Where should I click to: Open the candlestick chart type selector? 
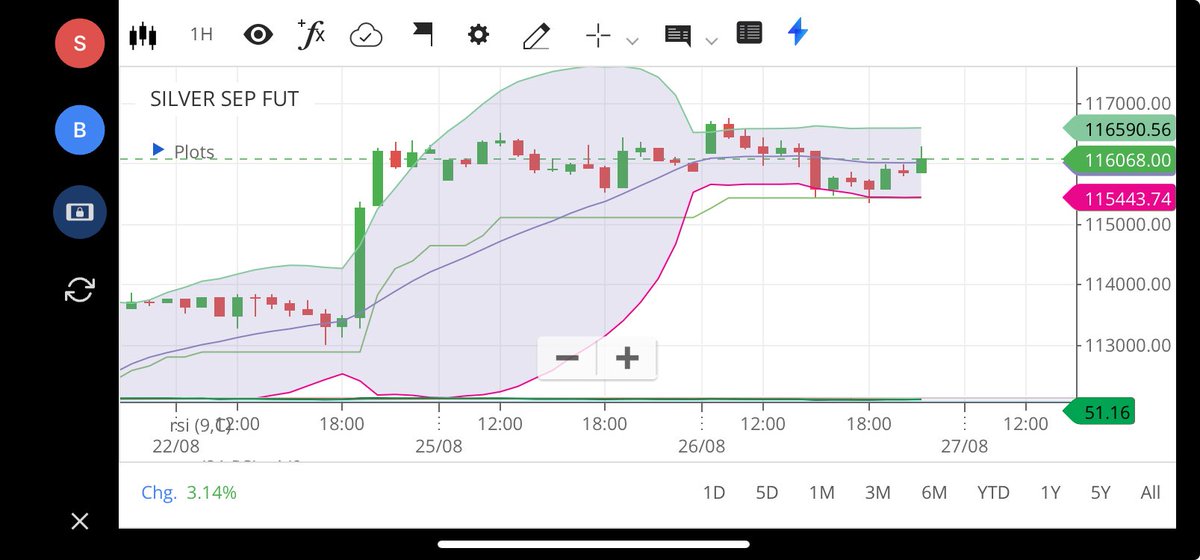click(144, 35)
